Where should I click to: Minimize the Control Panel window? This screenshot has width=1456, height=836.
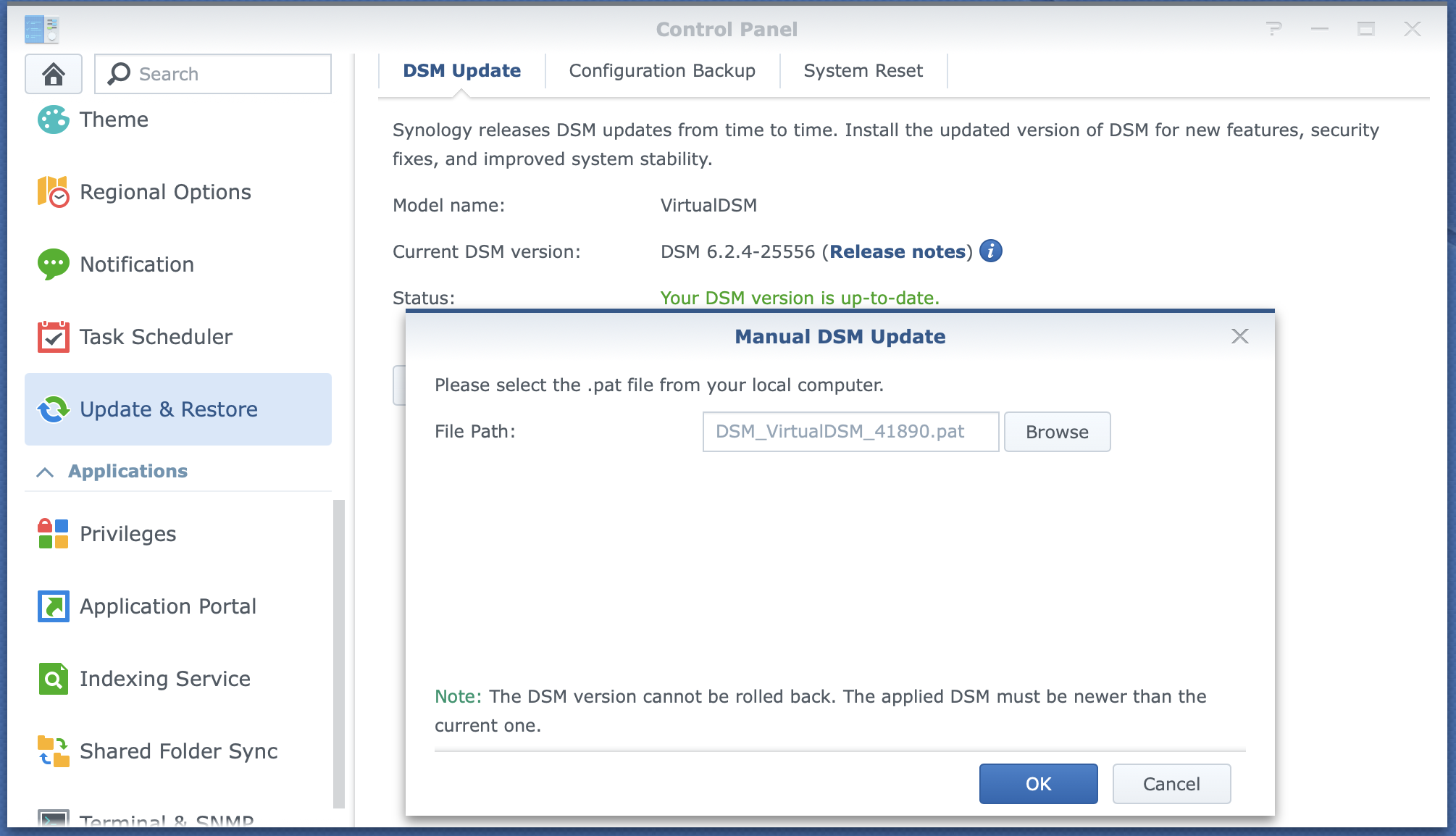coord(1320,29)
